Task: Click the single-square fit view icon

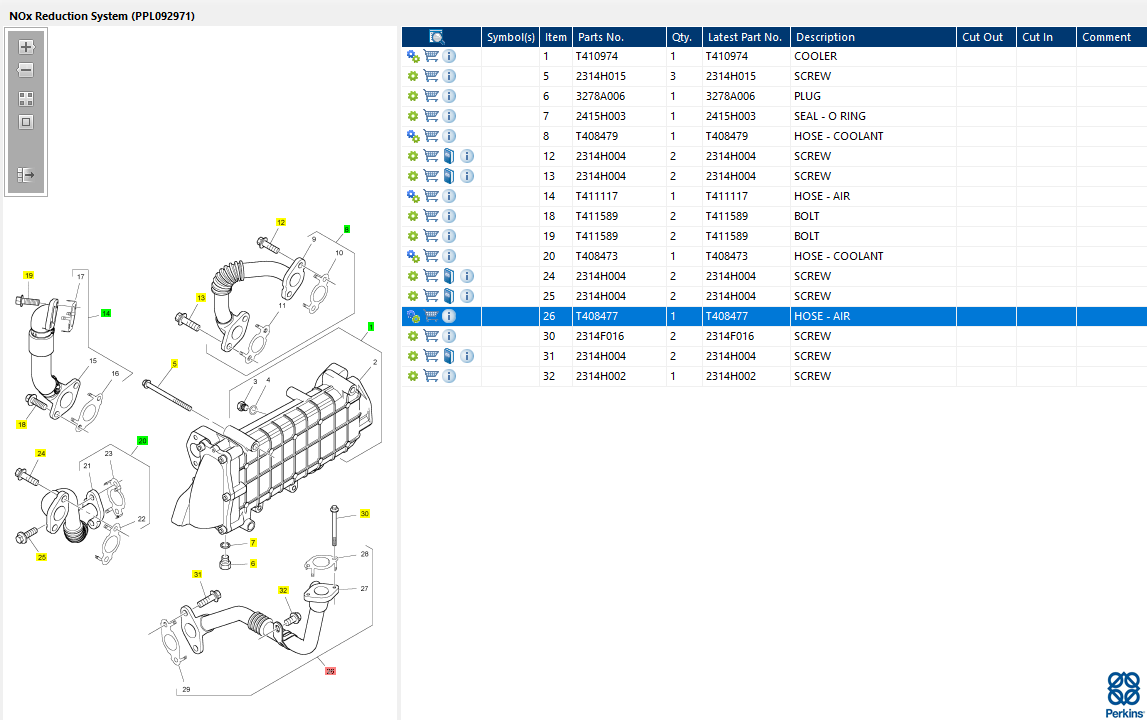Action: (x=26, y=122)
